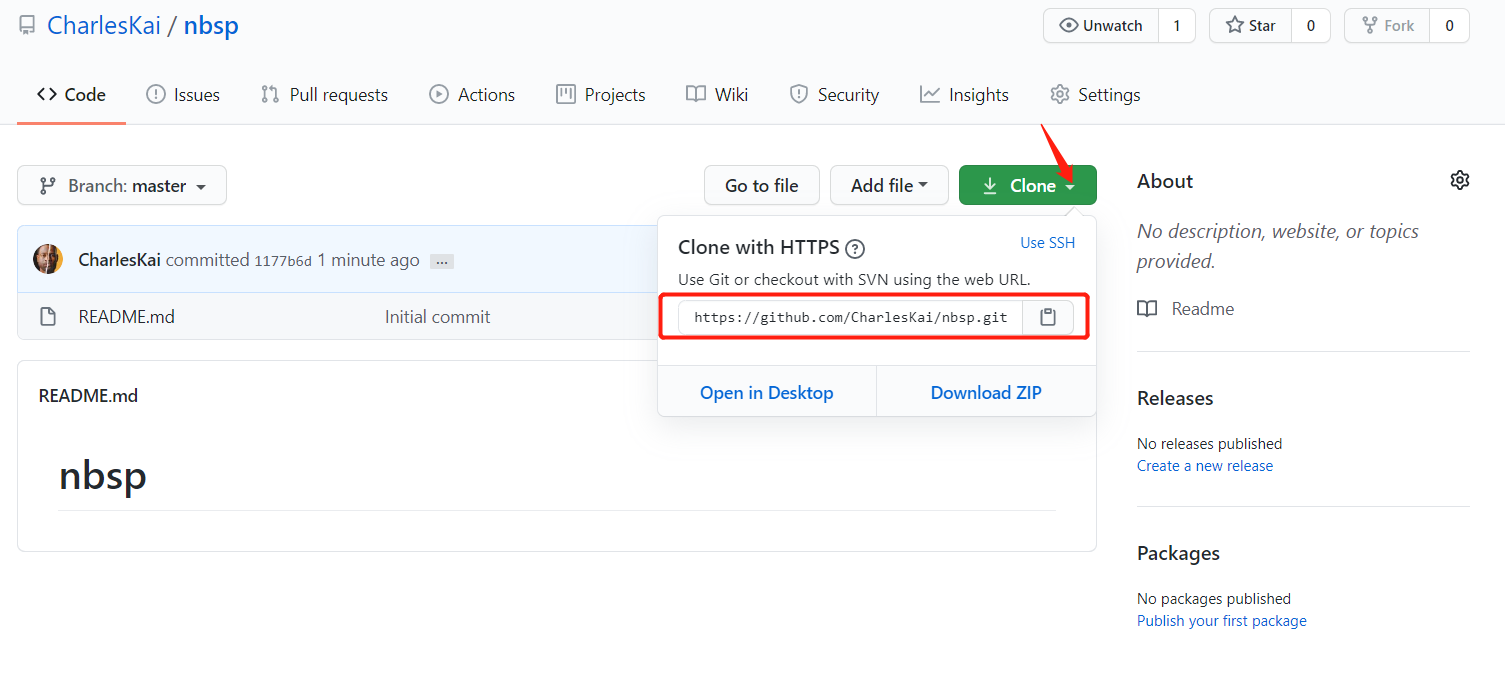Viewport: 1505px width, 679px height.
Task: Click the star count 0
Action: (x=1311, y=26)
